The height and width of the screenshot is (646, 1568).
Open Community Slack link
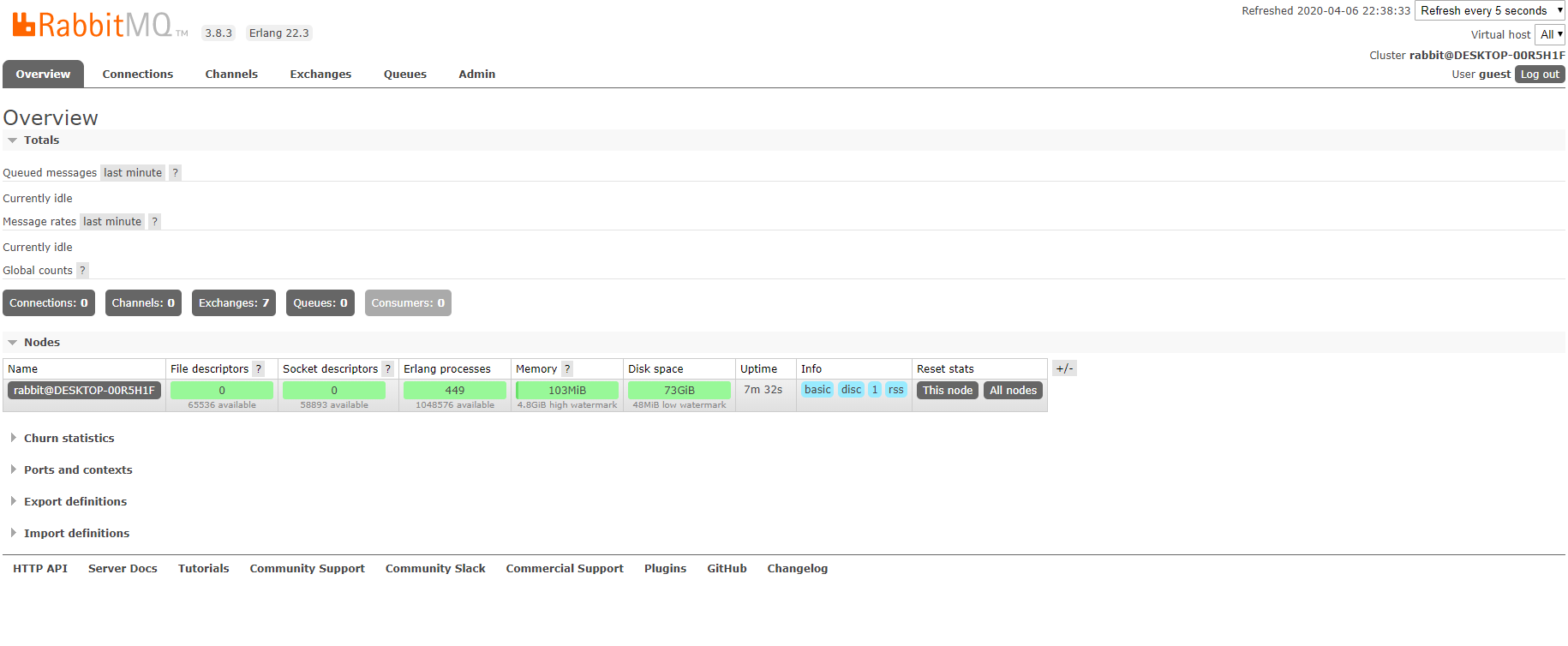[435, 569]
